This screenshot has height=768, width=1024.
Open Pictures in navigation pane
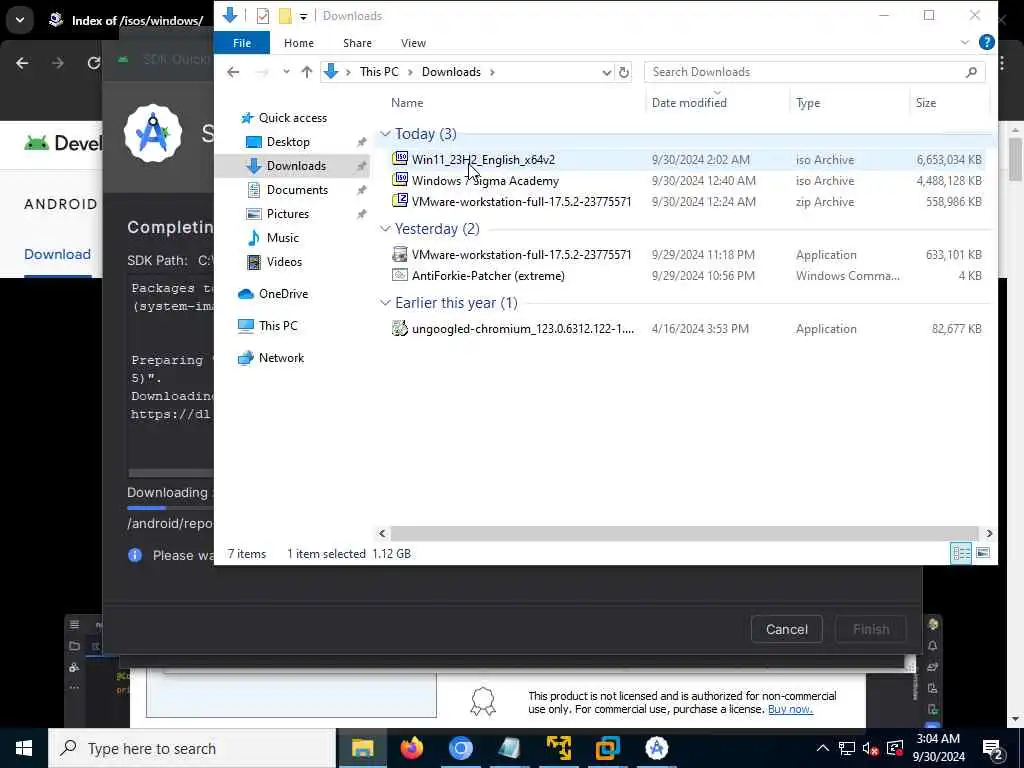[x=287, y=214]
